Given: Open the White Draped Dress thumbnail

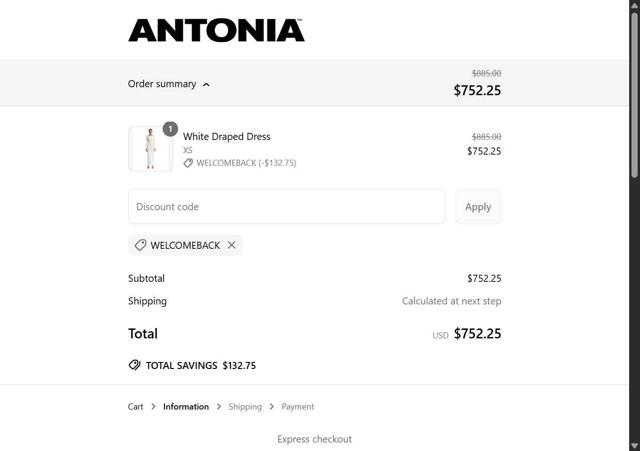Looking at the screenshot, I should pos(150,149).
